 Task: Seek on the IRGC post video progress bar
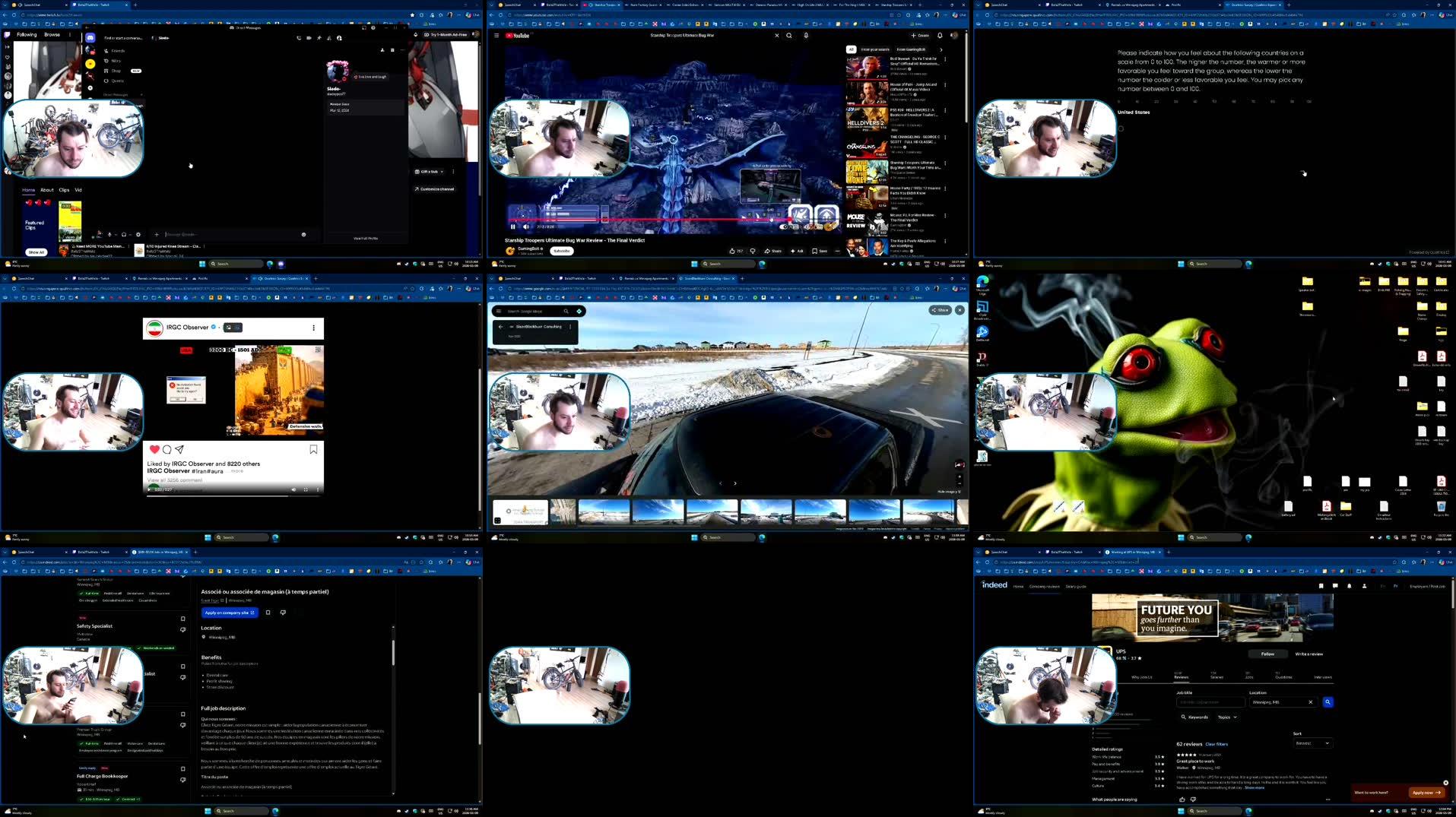click(x=232, y=496)
